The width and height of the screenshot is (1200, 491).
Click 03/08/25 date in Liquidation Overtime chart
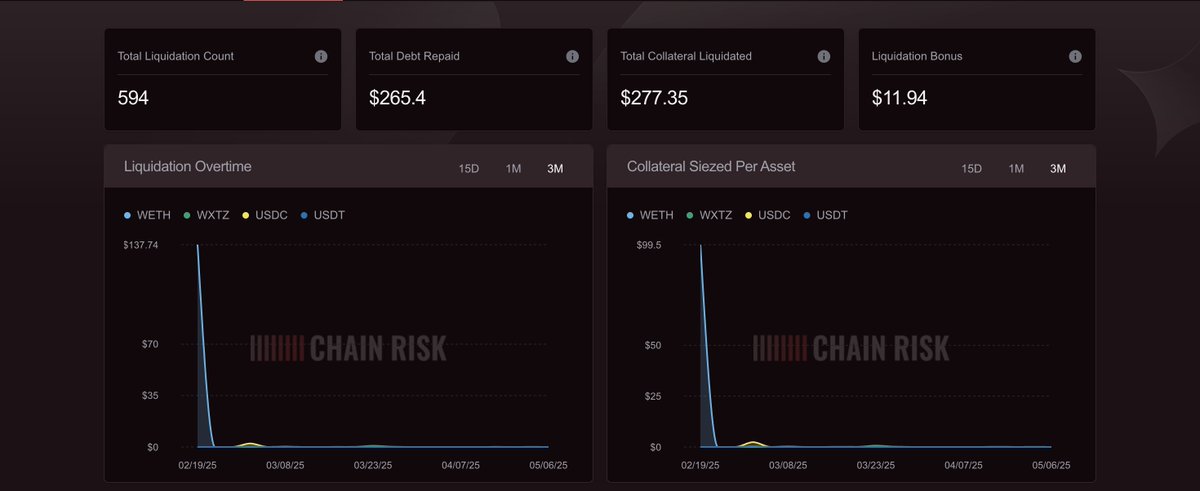[x=285, y=466]
